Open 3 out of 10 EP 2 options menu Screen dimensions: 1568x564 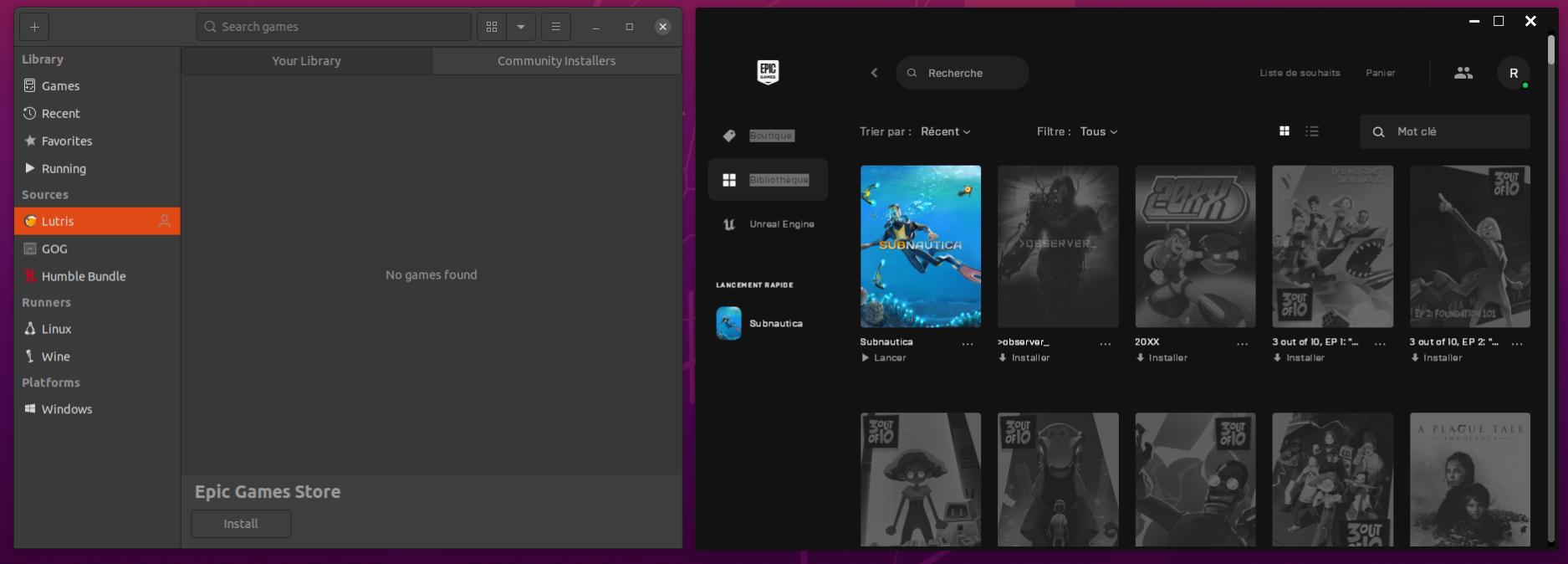click(x=1517, y=344)
